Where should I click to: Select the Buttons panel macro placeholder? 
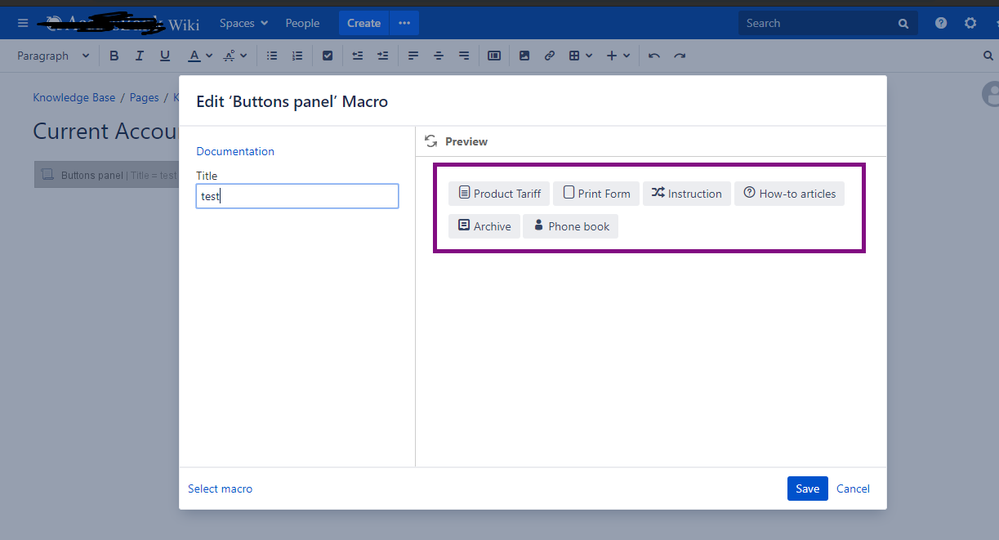[106, 174]
